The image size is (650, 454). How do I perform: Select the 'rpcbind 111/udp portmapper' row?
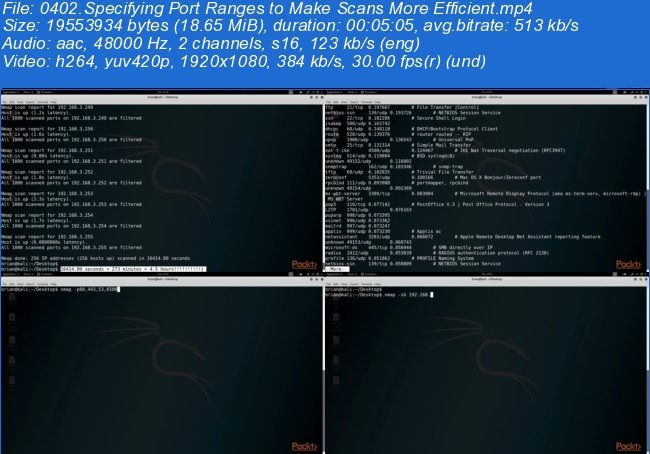397,183
